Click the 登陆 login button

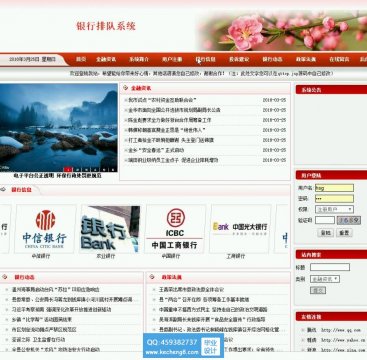coord(325,233)
